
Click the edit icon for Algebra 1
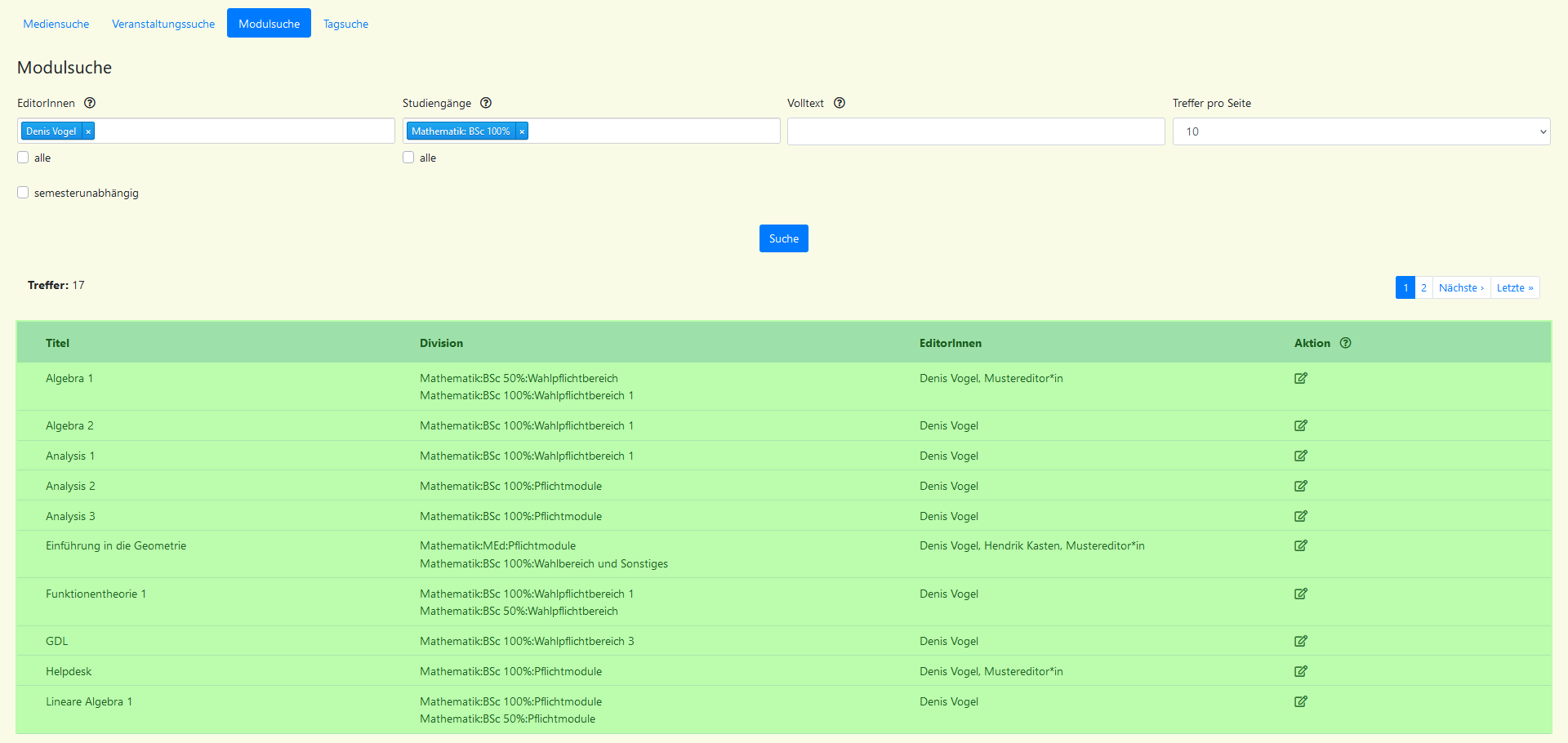(x=1300, y=378)
